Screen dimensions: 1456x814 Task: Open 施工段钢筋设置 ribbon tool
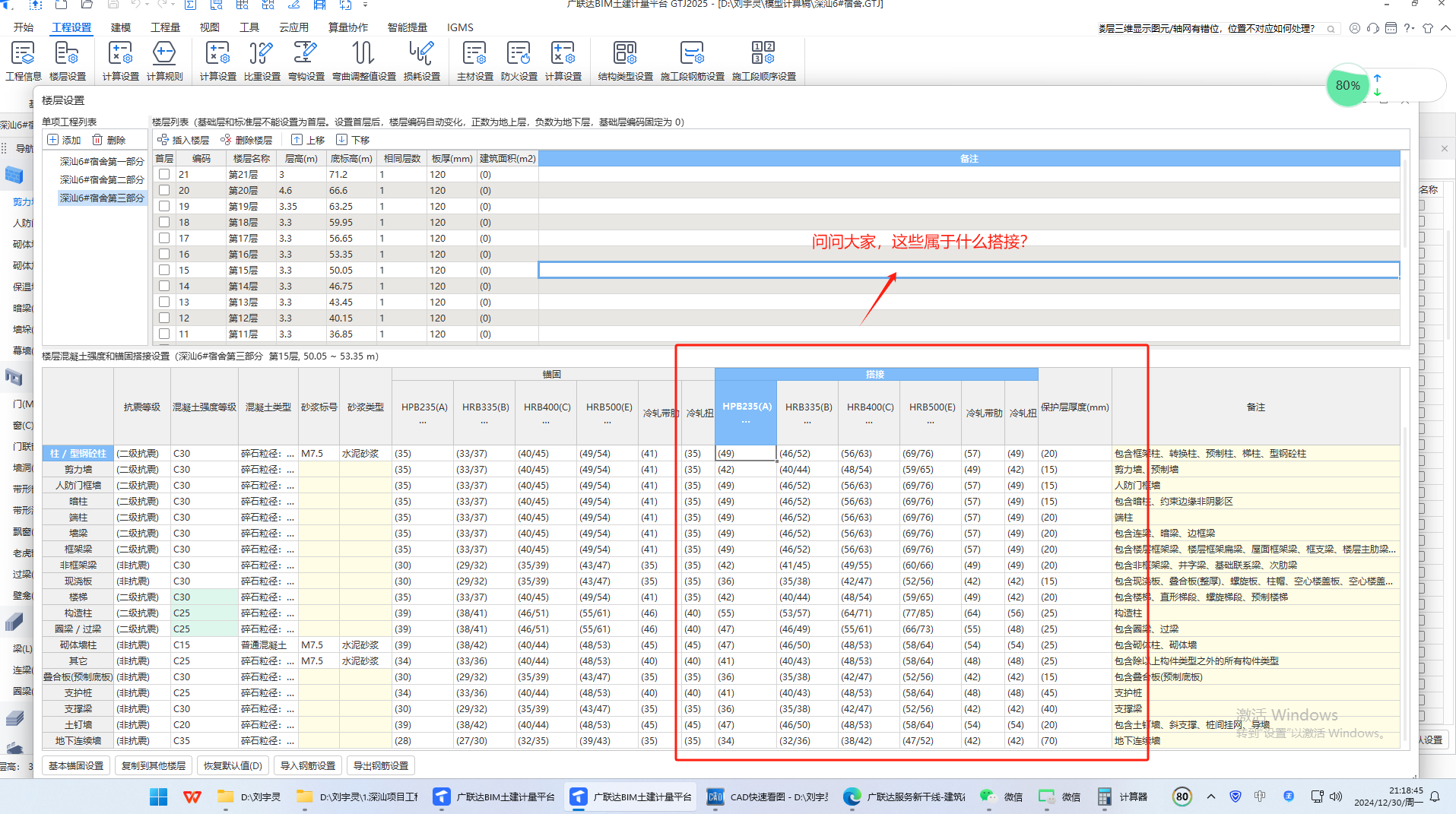(692, 61)
